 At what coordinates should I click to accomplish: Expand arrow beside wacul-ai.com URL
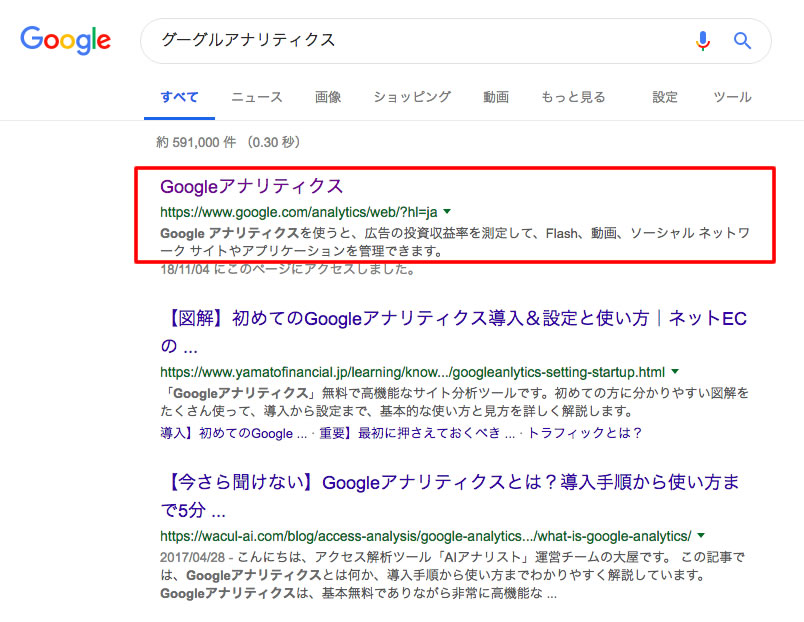[x=701, y=535]
